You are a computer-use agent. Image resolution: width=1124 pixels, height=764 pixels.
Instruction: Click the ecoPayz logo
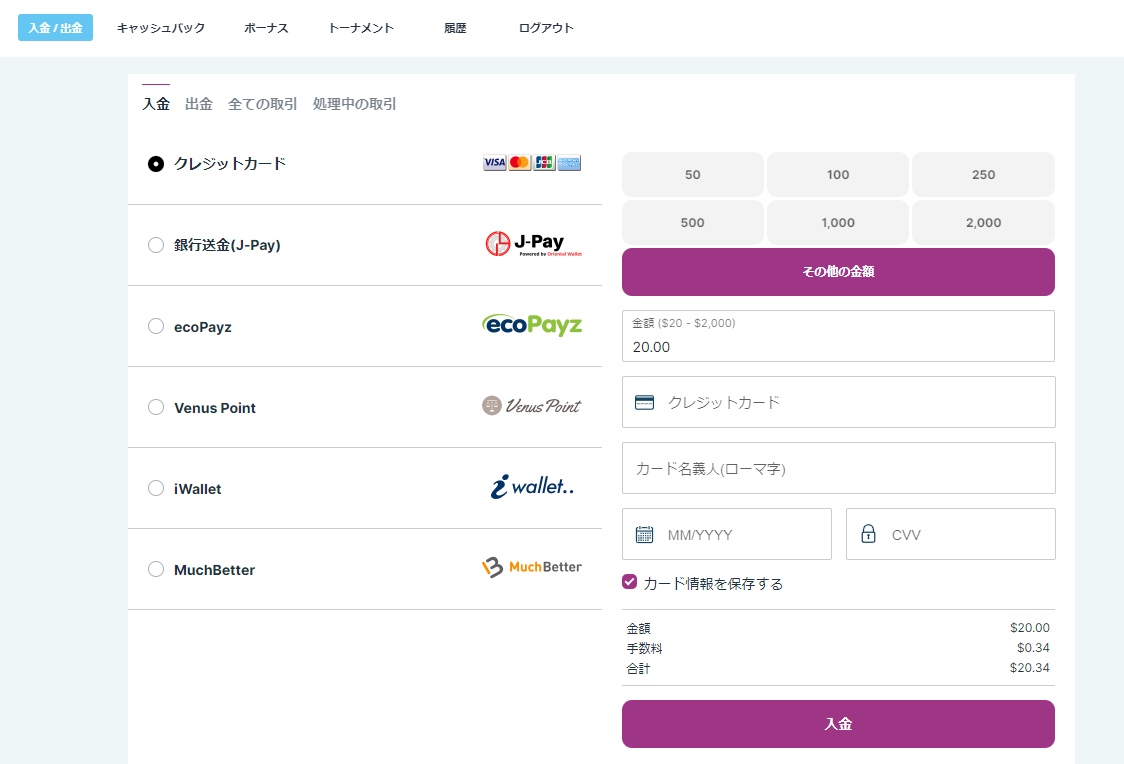point(531,325)
